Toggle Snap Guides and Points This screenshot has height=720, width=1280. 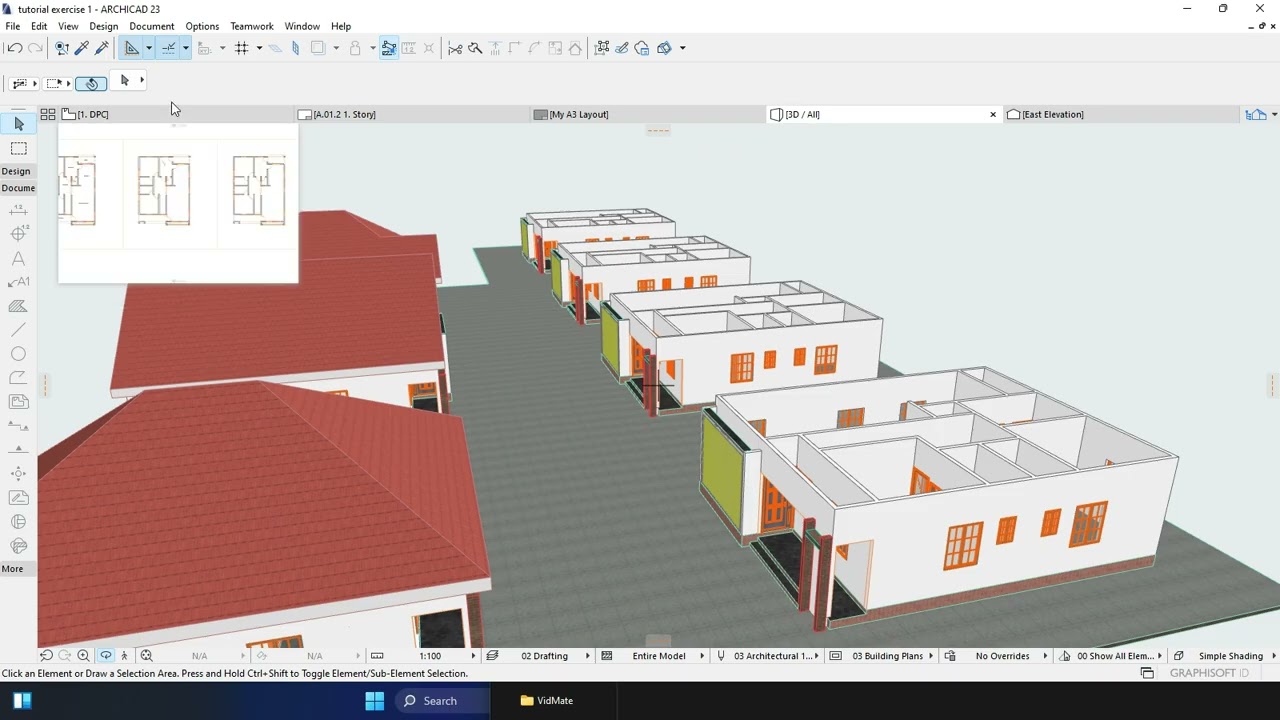pos(168,48)
